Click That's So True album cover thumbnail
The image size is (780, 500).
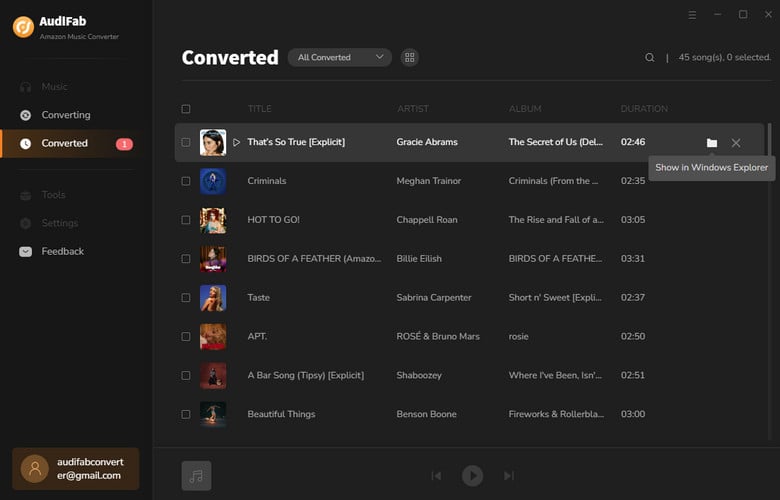213,142
